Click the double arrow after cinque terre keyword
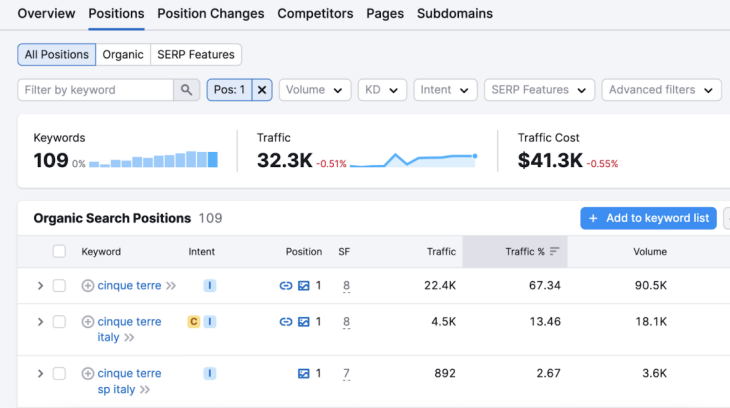 [171, 286]
